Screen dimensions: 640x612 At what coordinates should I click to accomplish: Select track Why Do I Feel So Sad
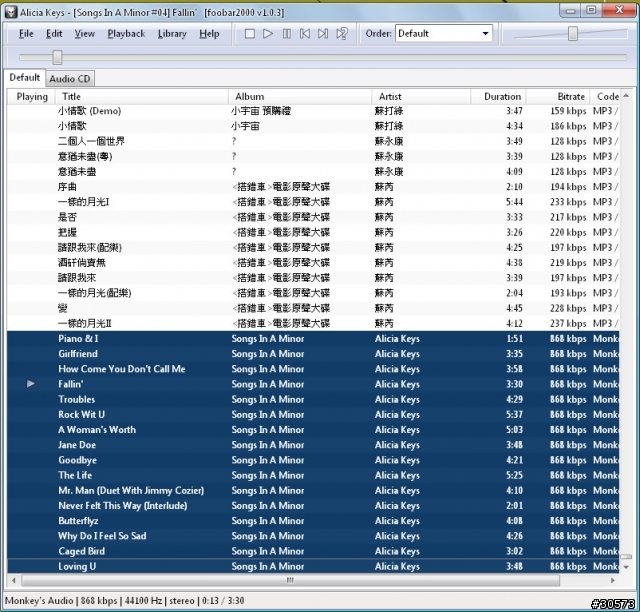tap(313, 536)
